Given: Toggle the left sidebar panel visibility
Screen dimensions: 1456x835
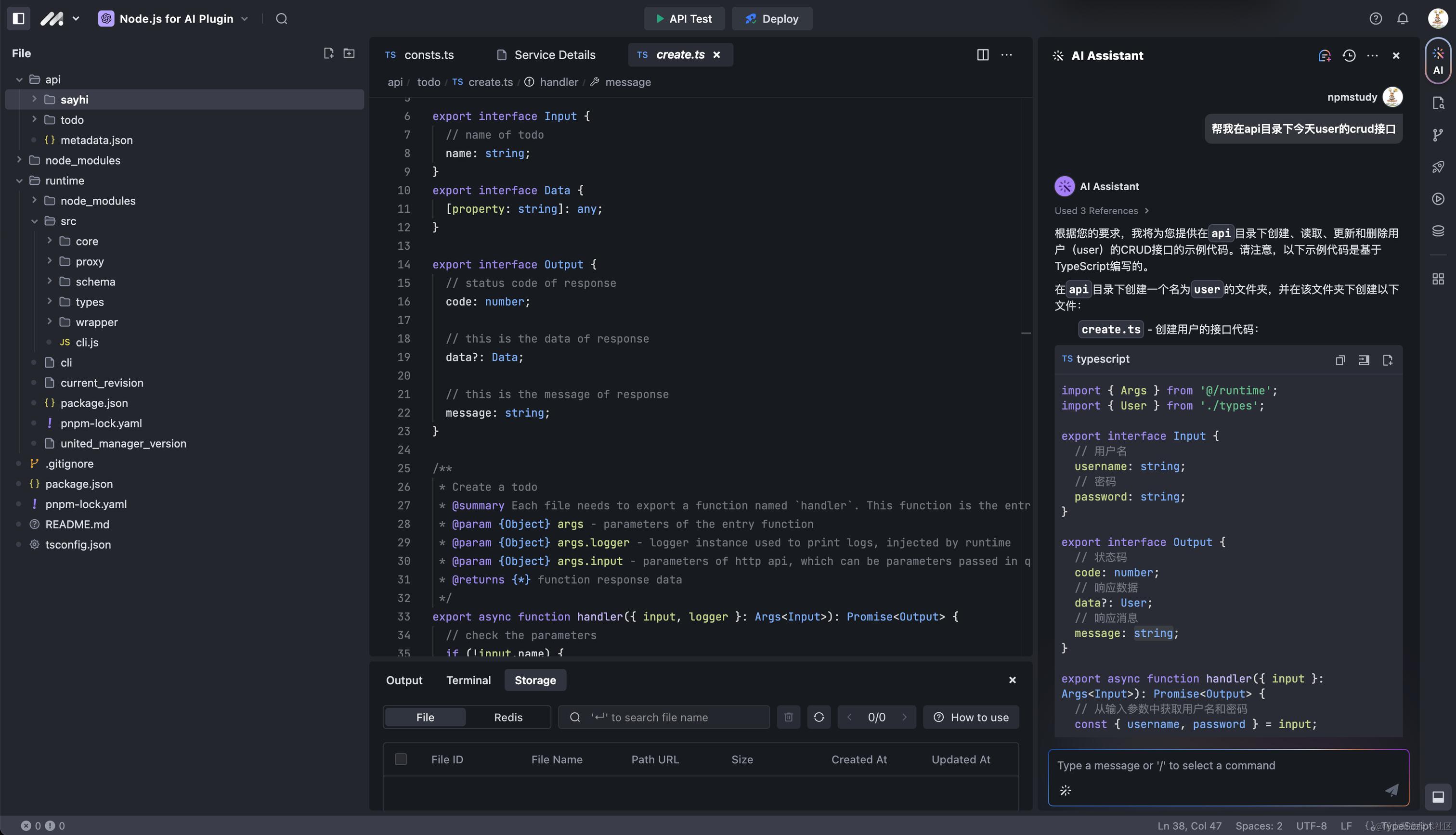Looking at the screenshot, I should pos(18,18).
